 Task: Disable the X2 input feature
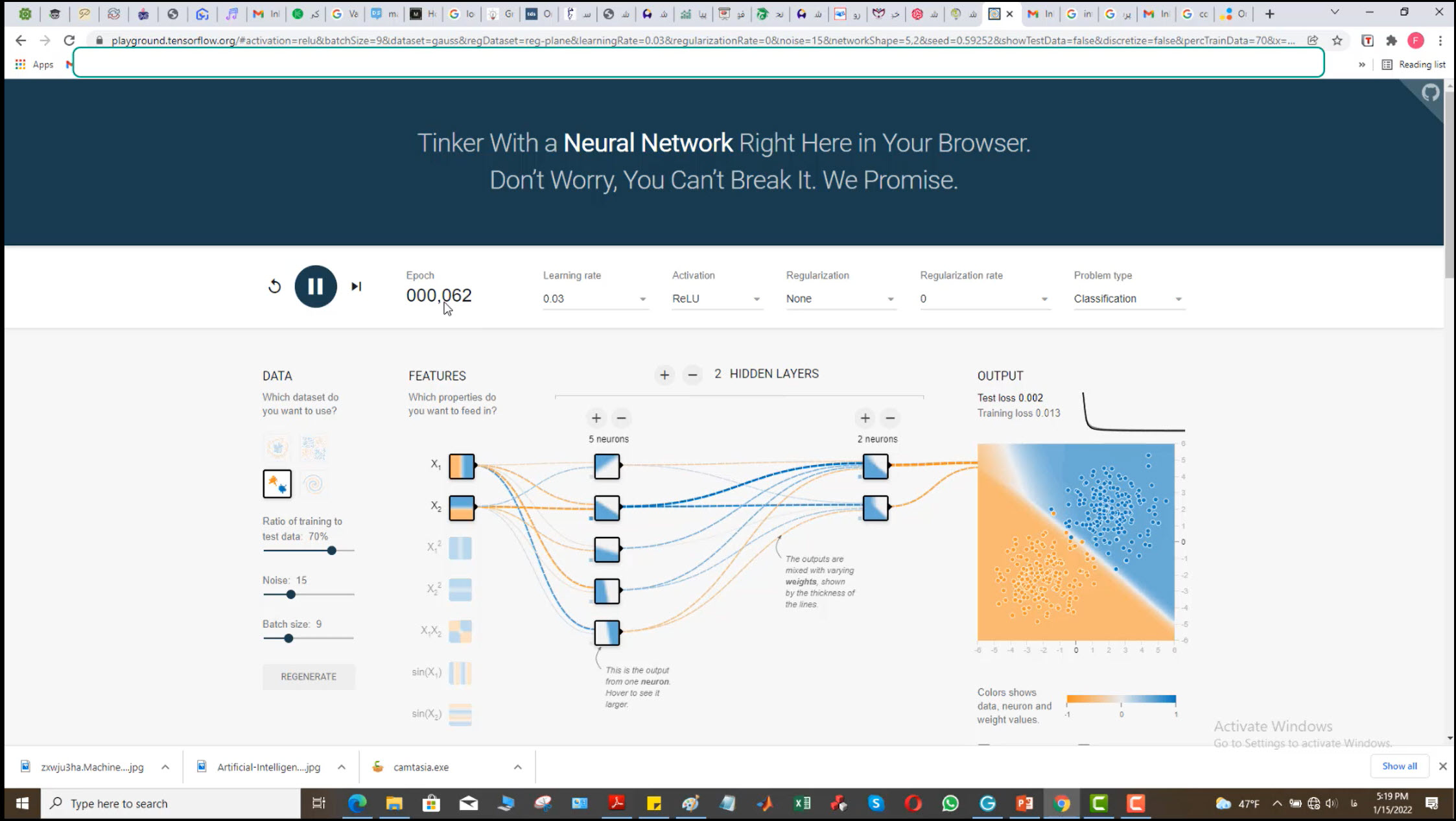(x=462, y=507)
